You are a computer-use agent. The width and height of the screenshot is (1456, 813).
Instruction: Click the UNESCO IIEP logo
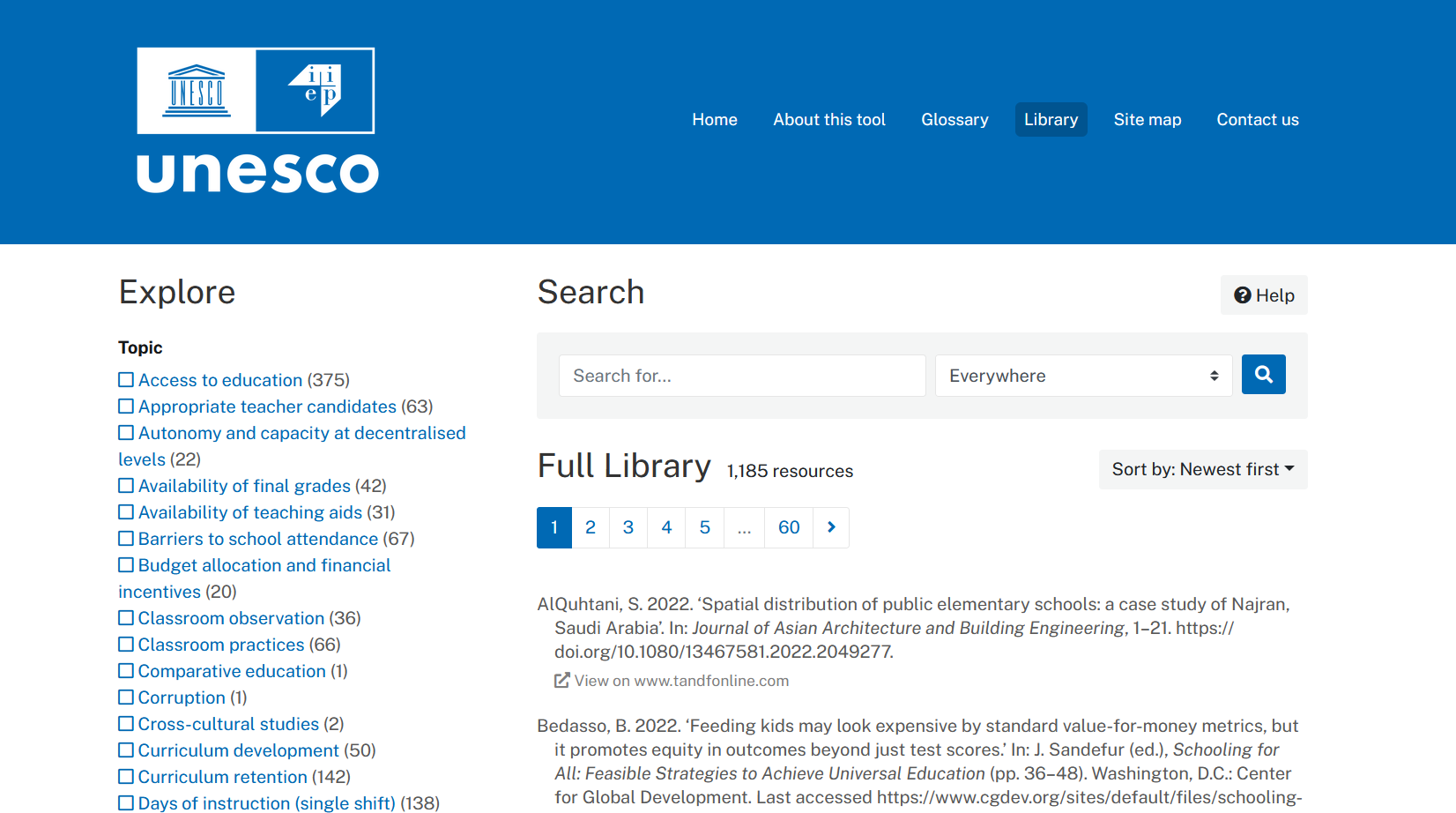click(x=256, y=121)
